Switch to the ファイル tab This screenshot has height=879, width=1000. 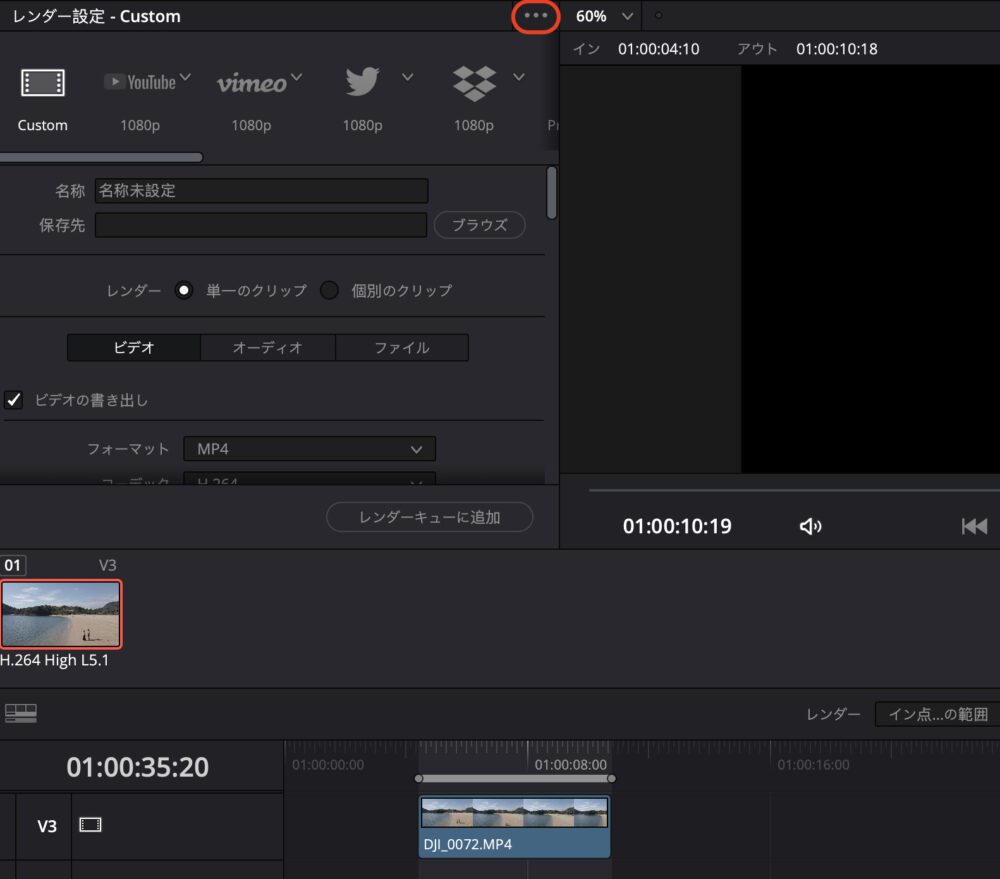click(x=402, y=348)
